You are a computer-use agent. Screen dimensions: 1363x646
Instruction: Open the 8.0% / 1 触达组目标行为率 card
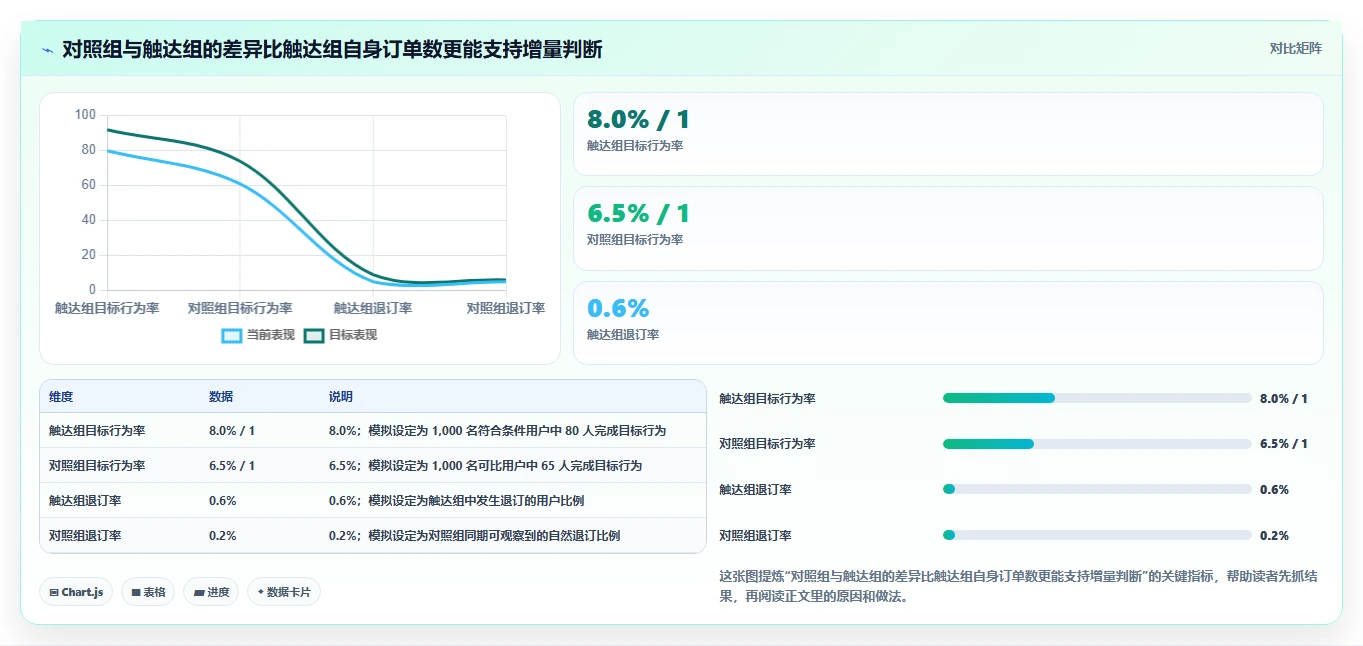click(x=948, y=134)
